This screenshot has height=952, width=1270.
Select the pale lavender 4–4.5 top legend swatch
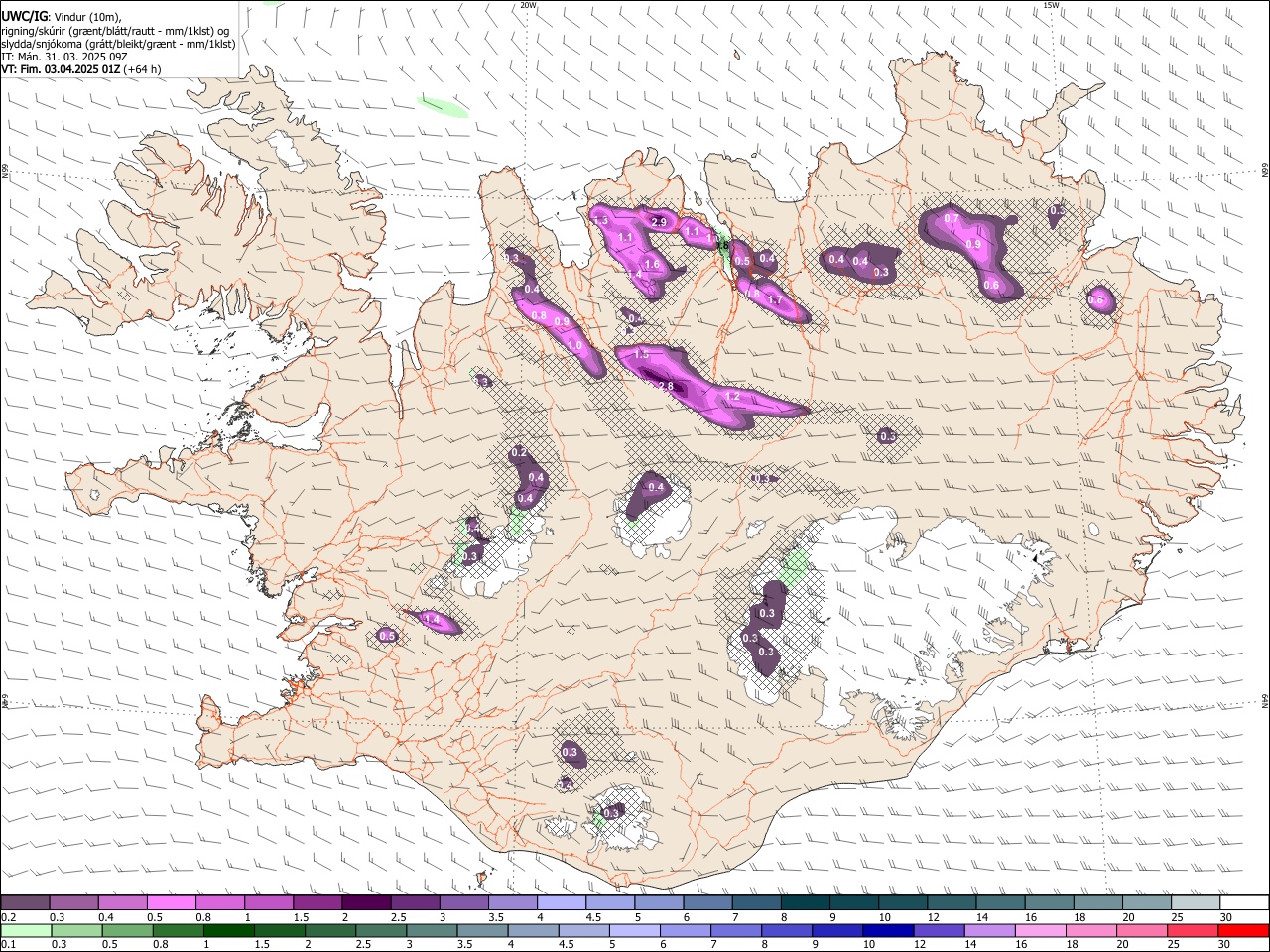(x=562, y=903)
